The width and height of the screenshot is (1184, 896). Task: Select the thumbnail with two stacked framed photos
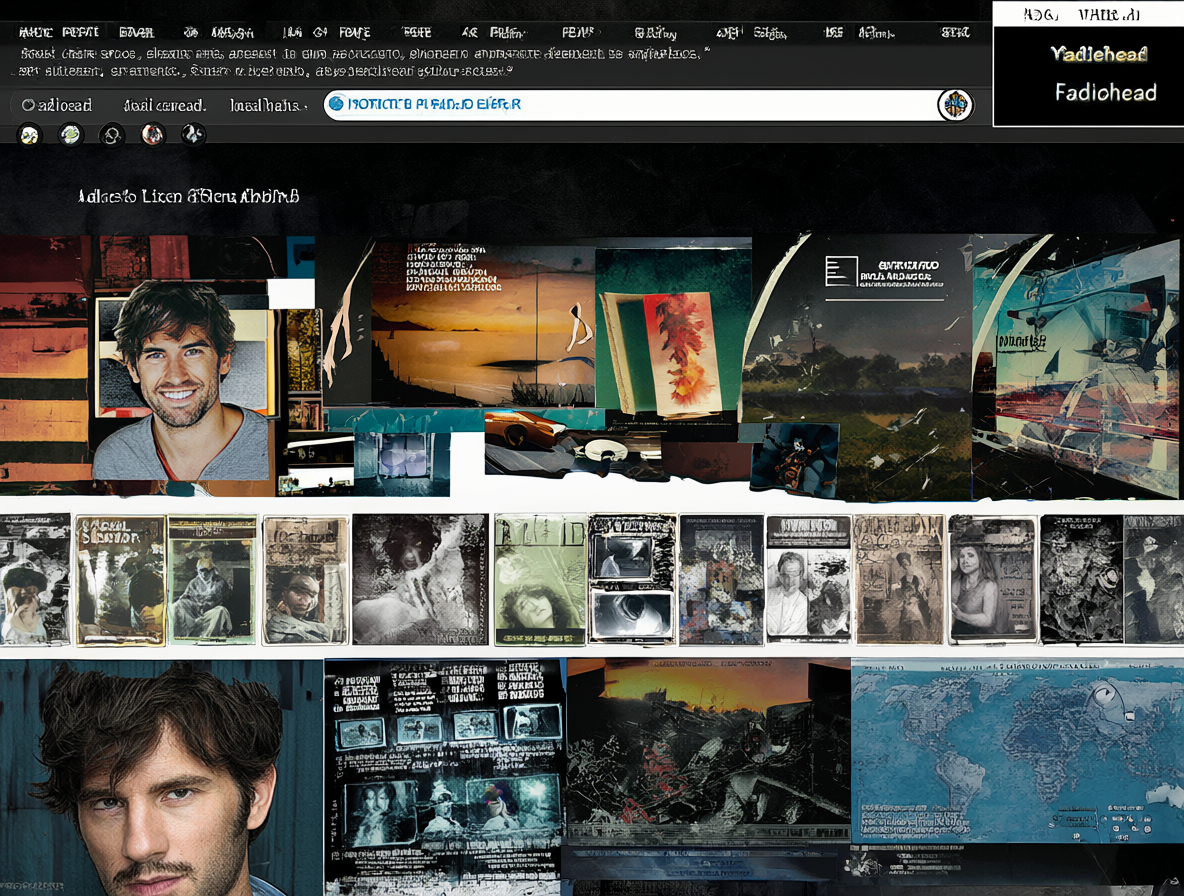coord(631,580)
